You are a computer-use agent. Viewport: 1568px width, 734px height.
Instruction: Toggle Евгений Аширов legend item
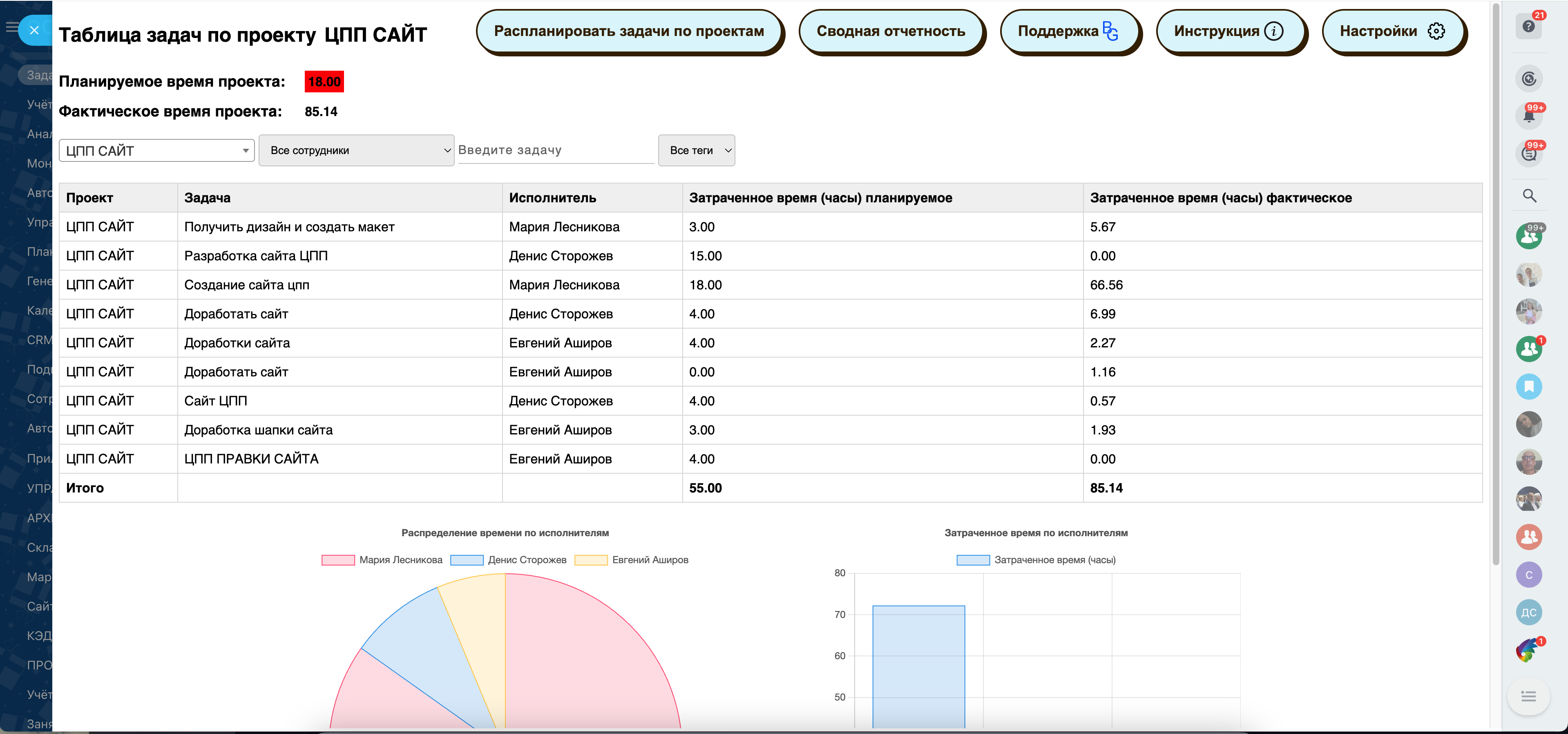click(632, 560)
